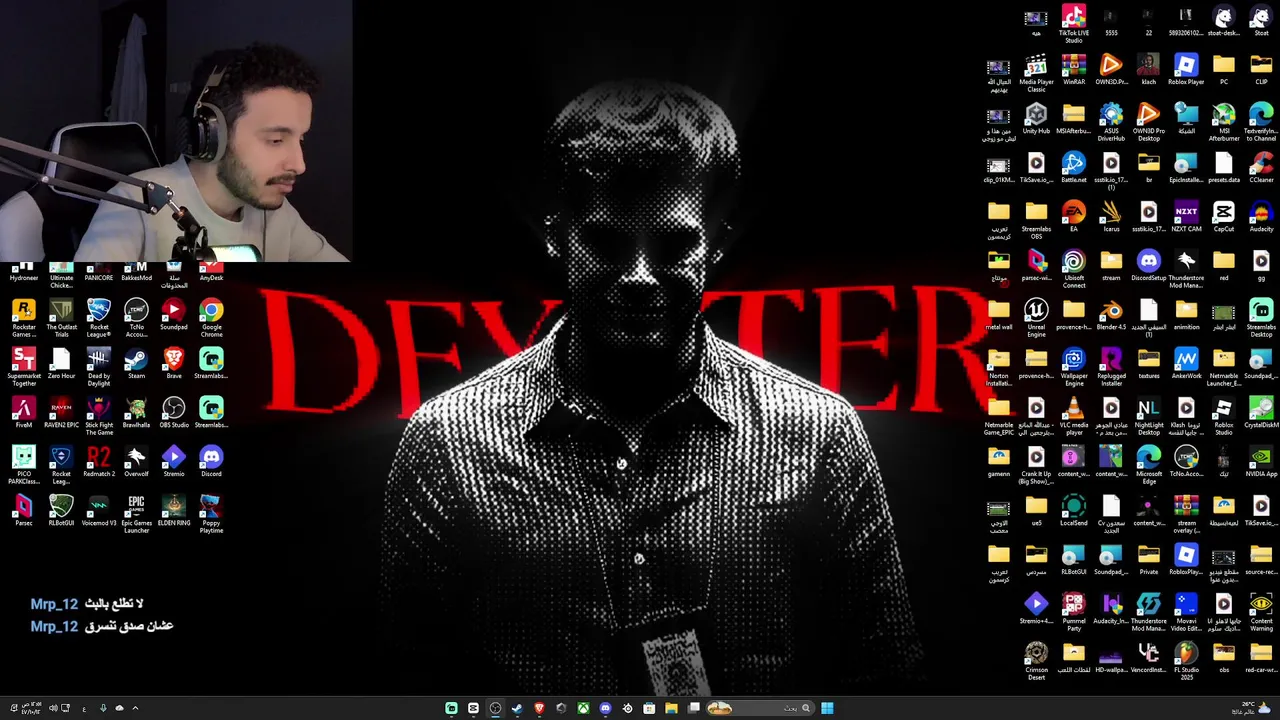Viewport: 1280px width, 720px height.
Task: Open the Microsoft Edge shortcut
Action: pos(1149,465)
